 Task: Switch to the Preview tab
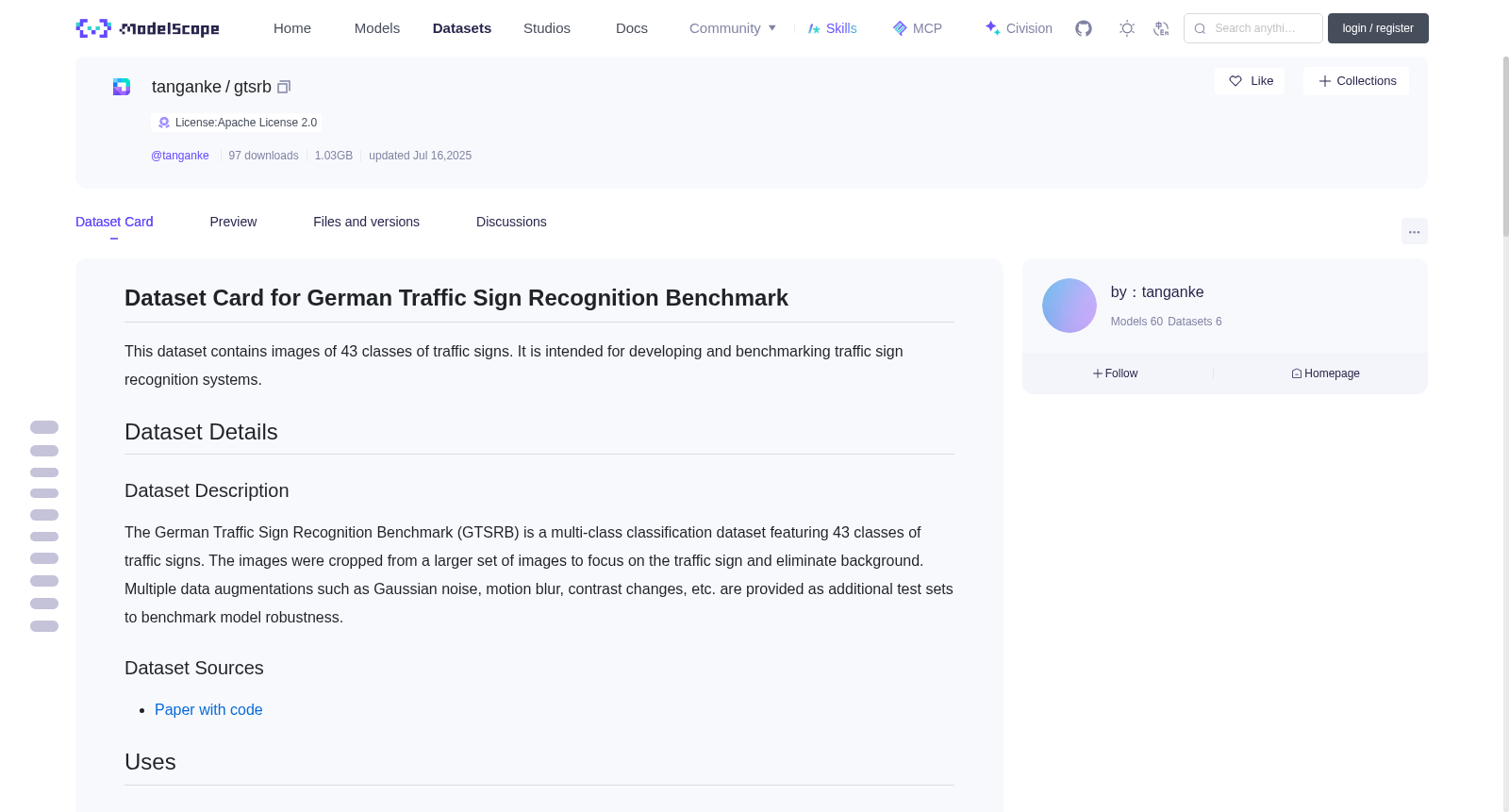coord(233,222)
